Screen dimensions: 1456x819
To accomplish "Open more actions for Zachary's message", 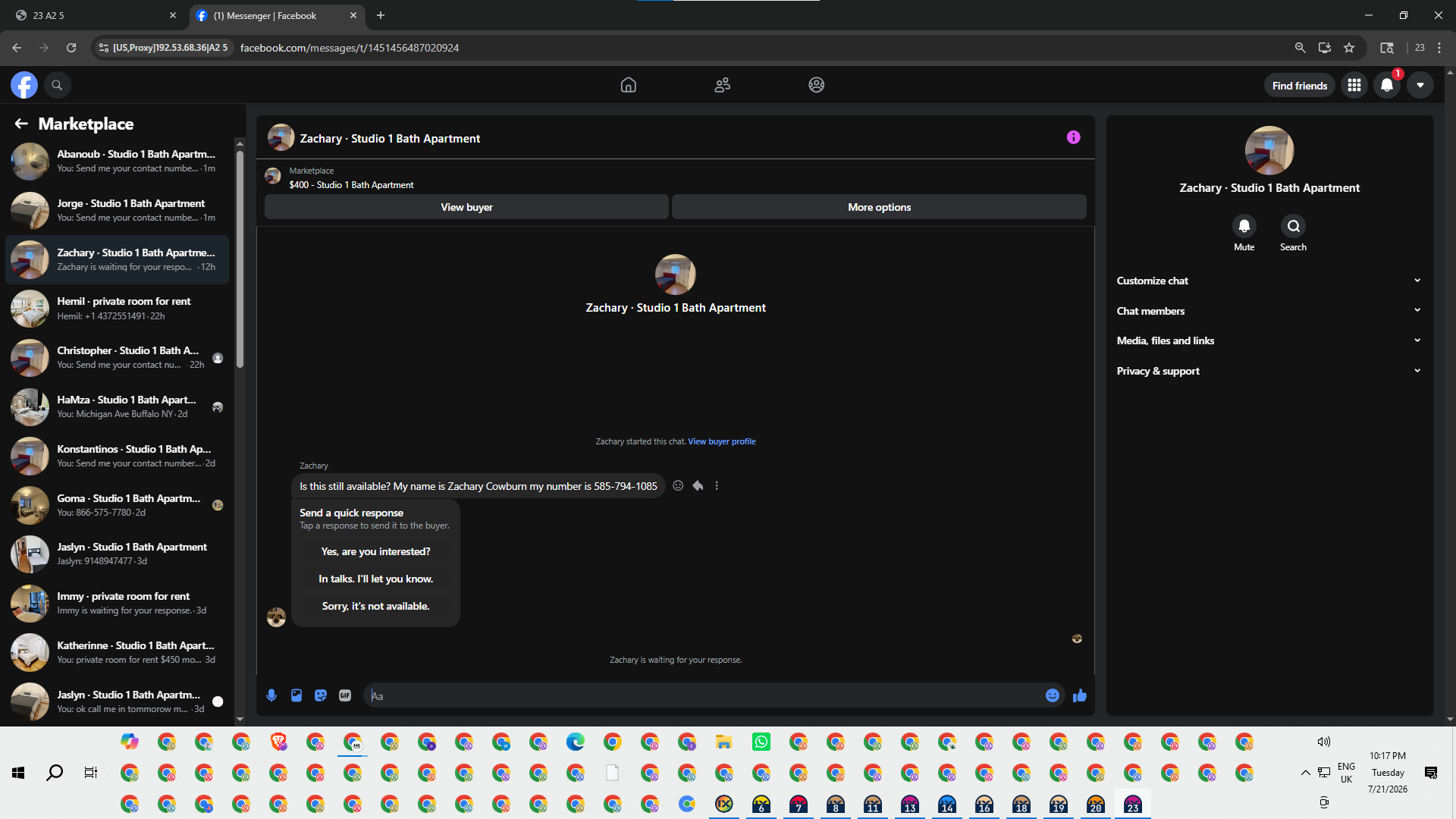I will click(717, 486).
